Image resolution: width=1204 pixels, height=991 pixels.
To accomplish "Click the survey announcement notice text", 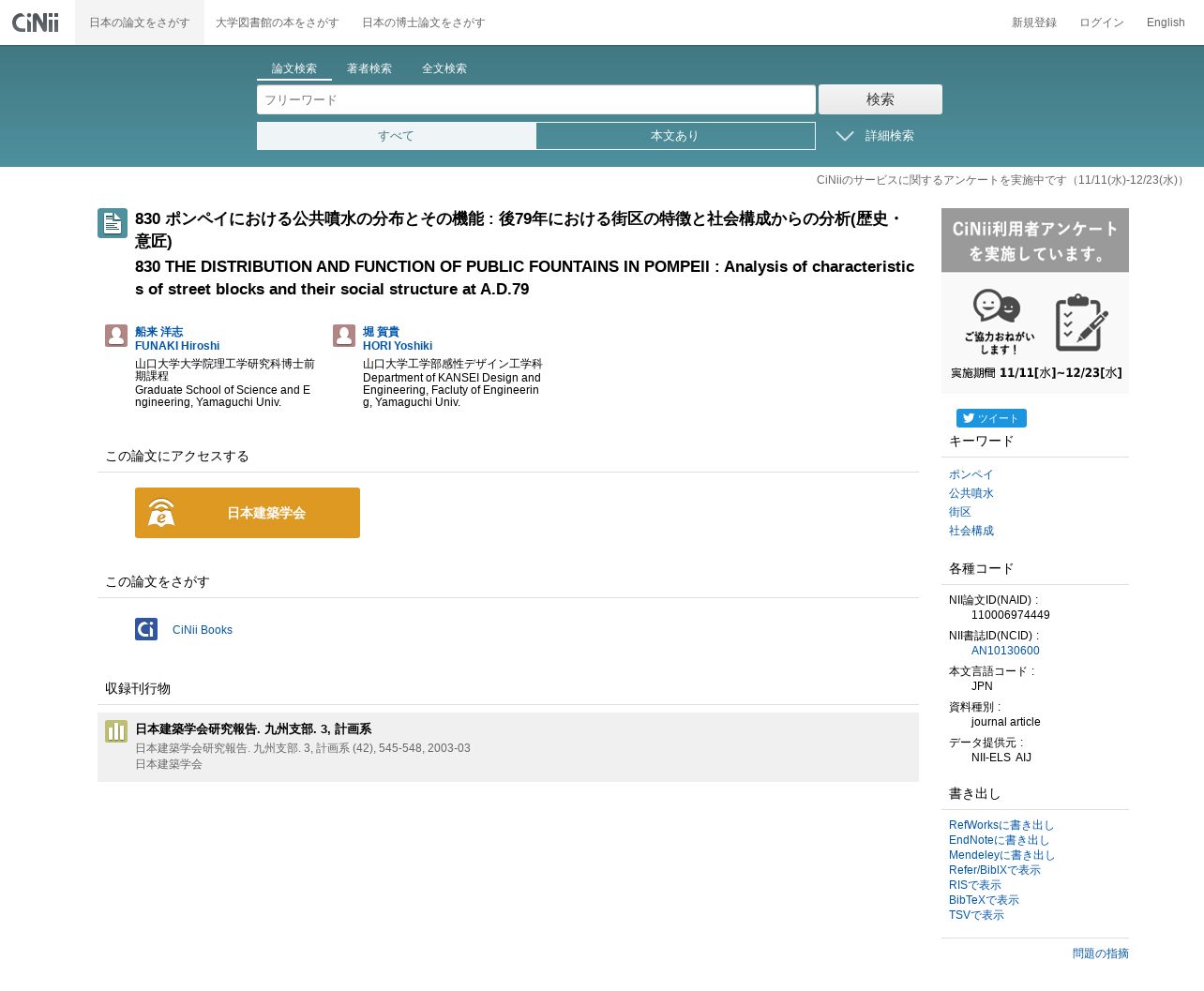I will pyautogui.click(x=1002, y=180).
